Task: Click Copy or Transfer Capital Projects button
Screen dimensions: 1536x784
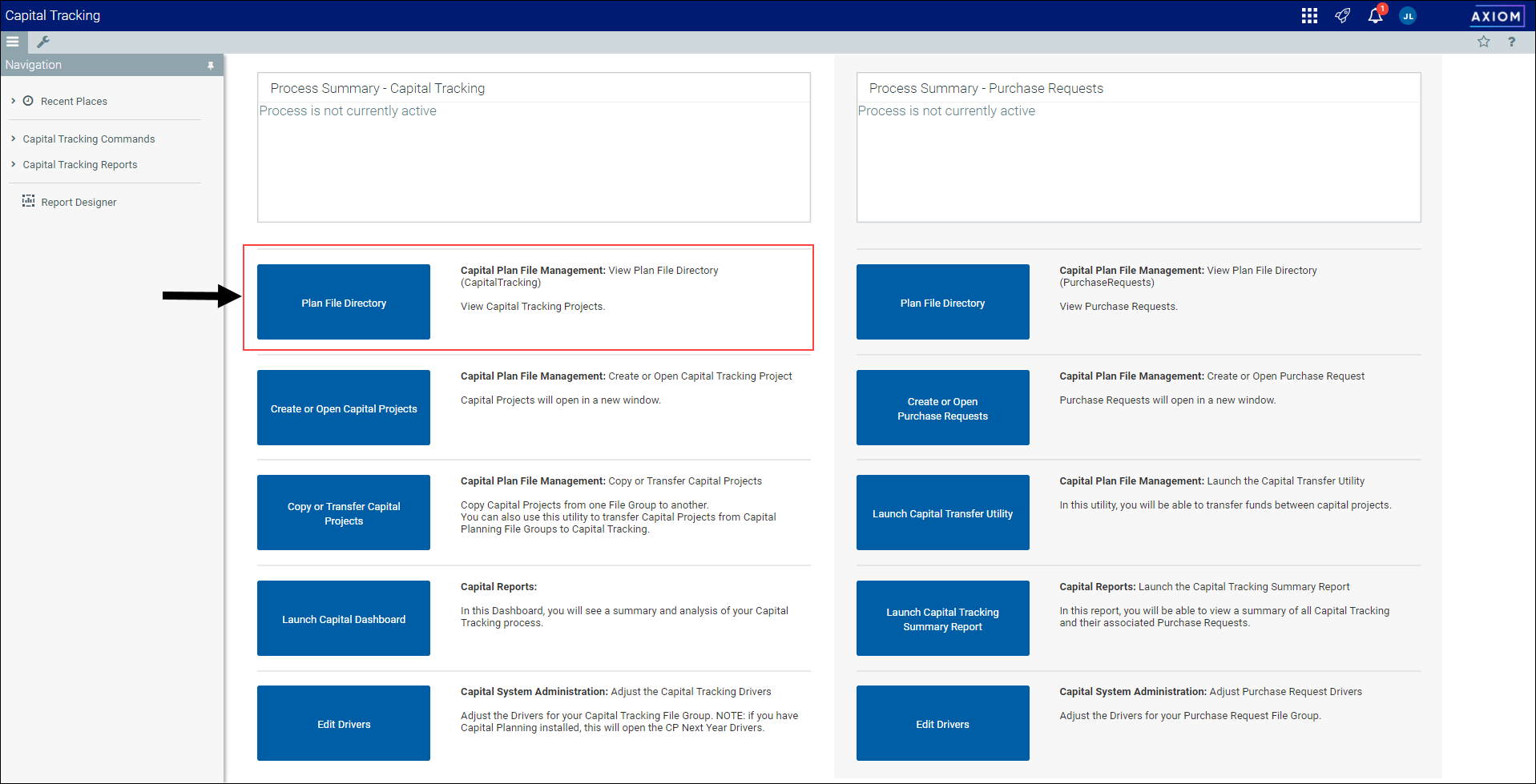Action: (344, 513)
